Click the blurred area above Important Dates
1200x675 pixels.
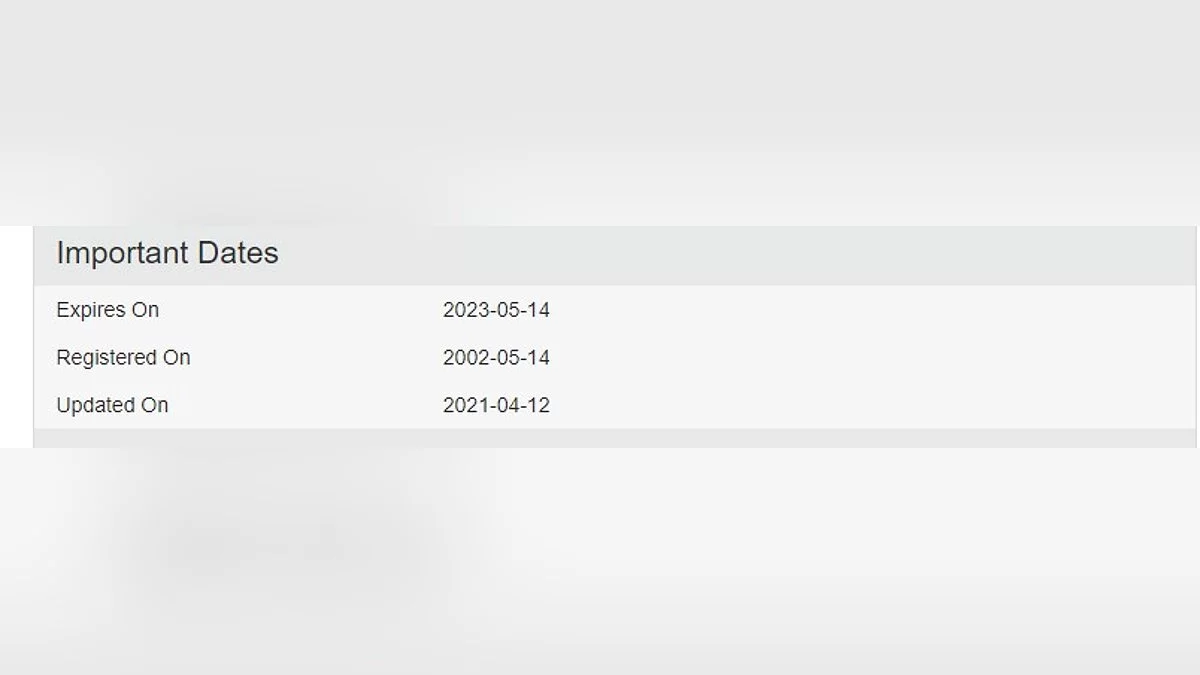[x=600, y=110]
